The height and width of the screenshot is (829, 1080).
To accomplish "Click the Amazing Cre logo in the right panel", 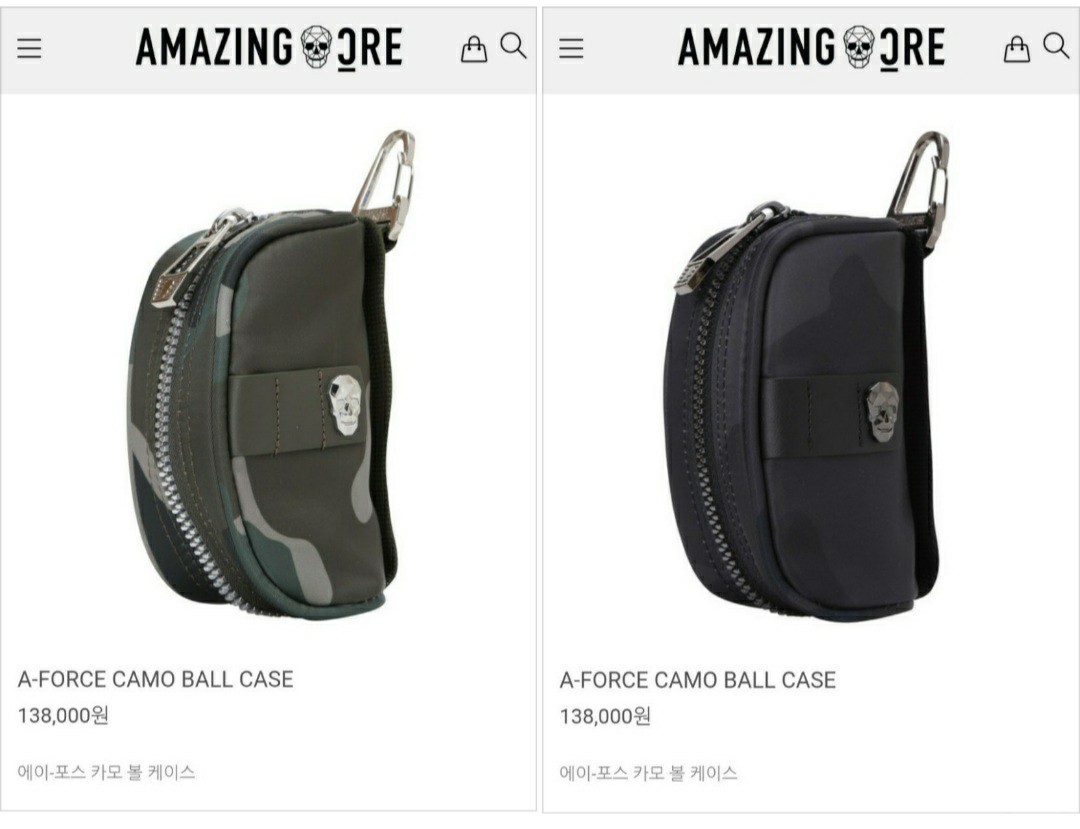I will click(811, 48).
